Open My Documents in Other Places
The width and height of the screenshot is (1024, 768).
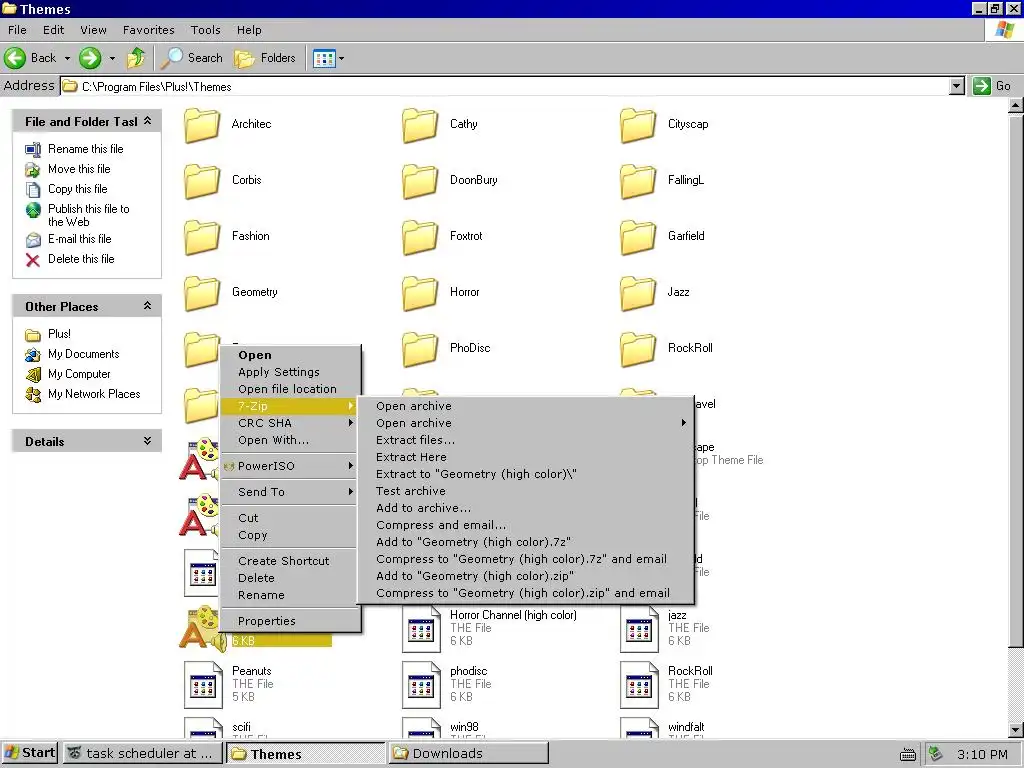pos(84,354)
